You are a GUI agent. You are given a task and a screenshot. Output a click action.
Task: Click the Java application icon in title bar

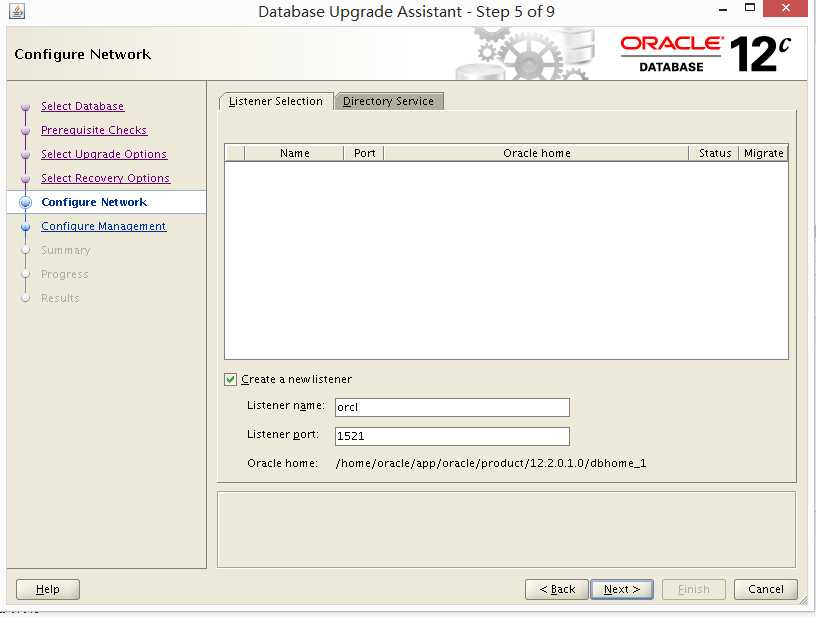pos(17,11)
